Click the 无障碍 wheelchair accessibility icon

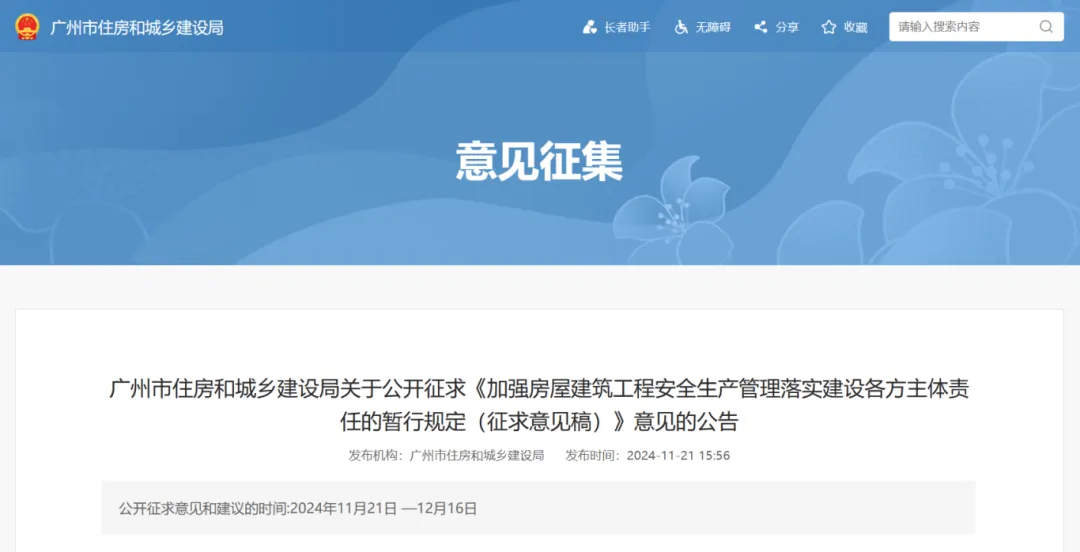tap(681, 27)
